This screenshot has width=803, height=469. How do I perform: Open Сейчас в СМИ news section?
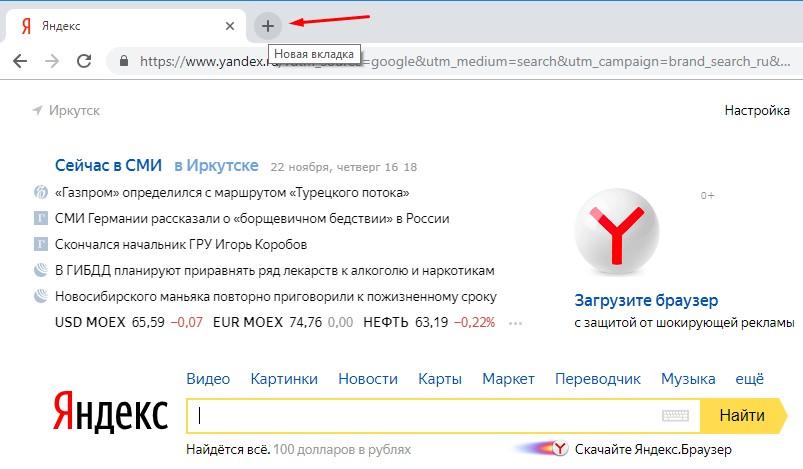[x=108, y=165]
